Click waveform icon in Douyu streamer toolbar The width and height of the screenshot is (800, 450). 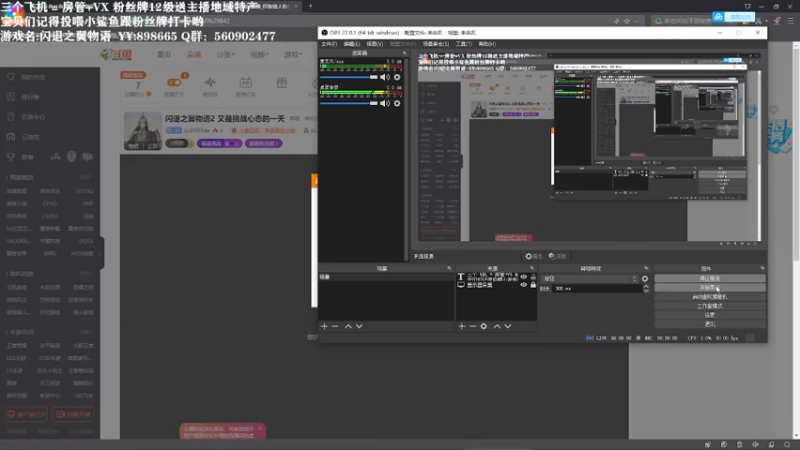210,82
